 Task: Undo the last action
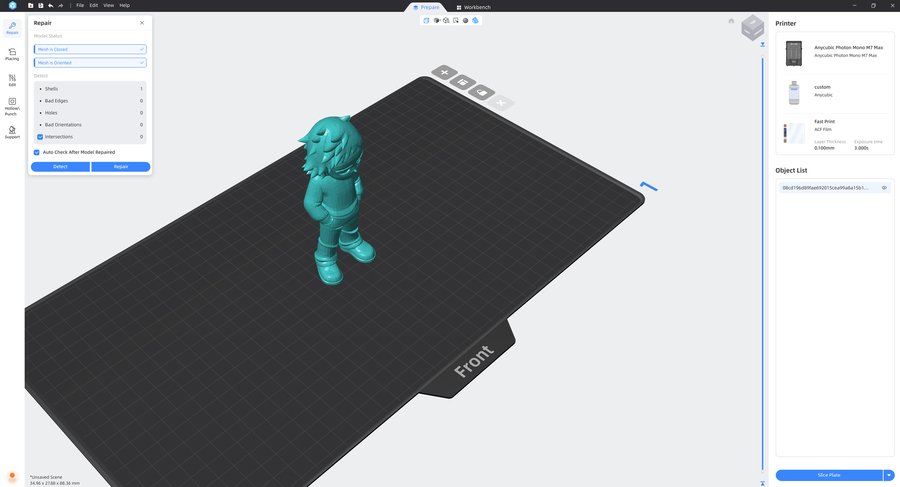click(51, 5)
